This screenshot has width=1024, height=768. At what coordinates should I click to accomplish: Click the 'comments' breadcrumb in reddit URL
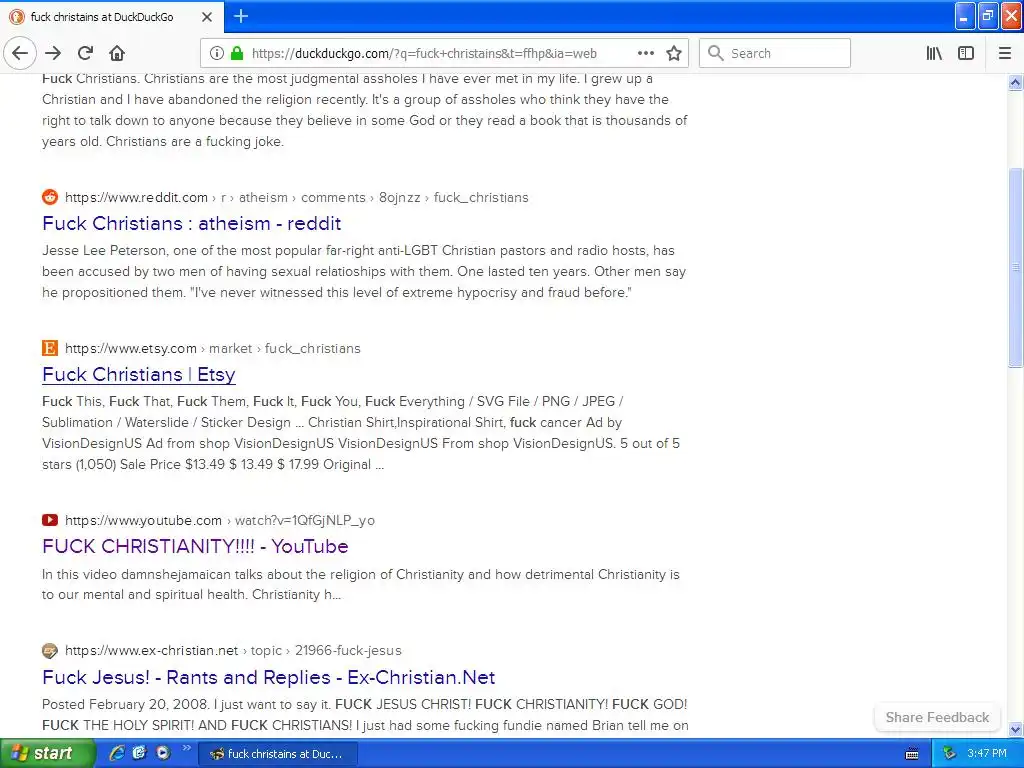(333, 197)
